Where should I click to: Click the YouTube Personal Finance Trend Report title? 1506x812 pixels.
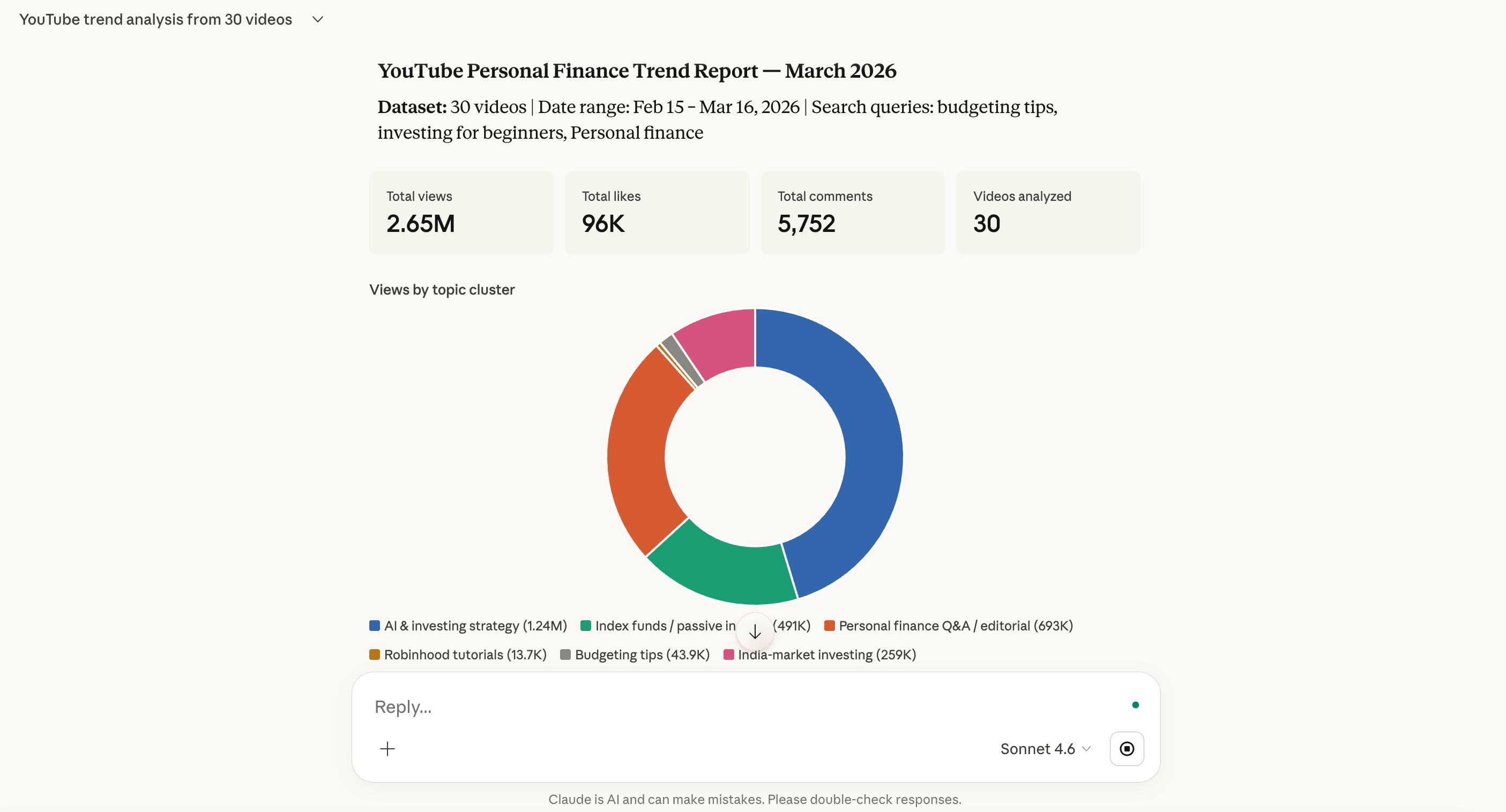pyautogui.click(x=637, y=71)
